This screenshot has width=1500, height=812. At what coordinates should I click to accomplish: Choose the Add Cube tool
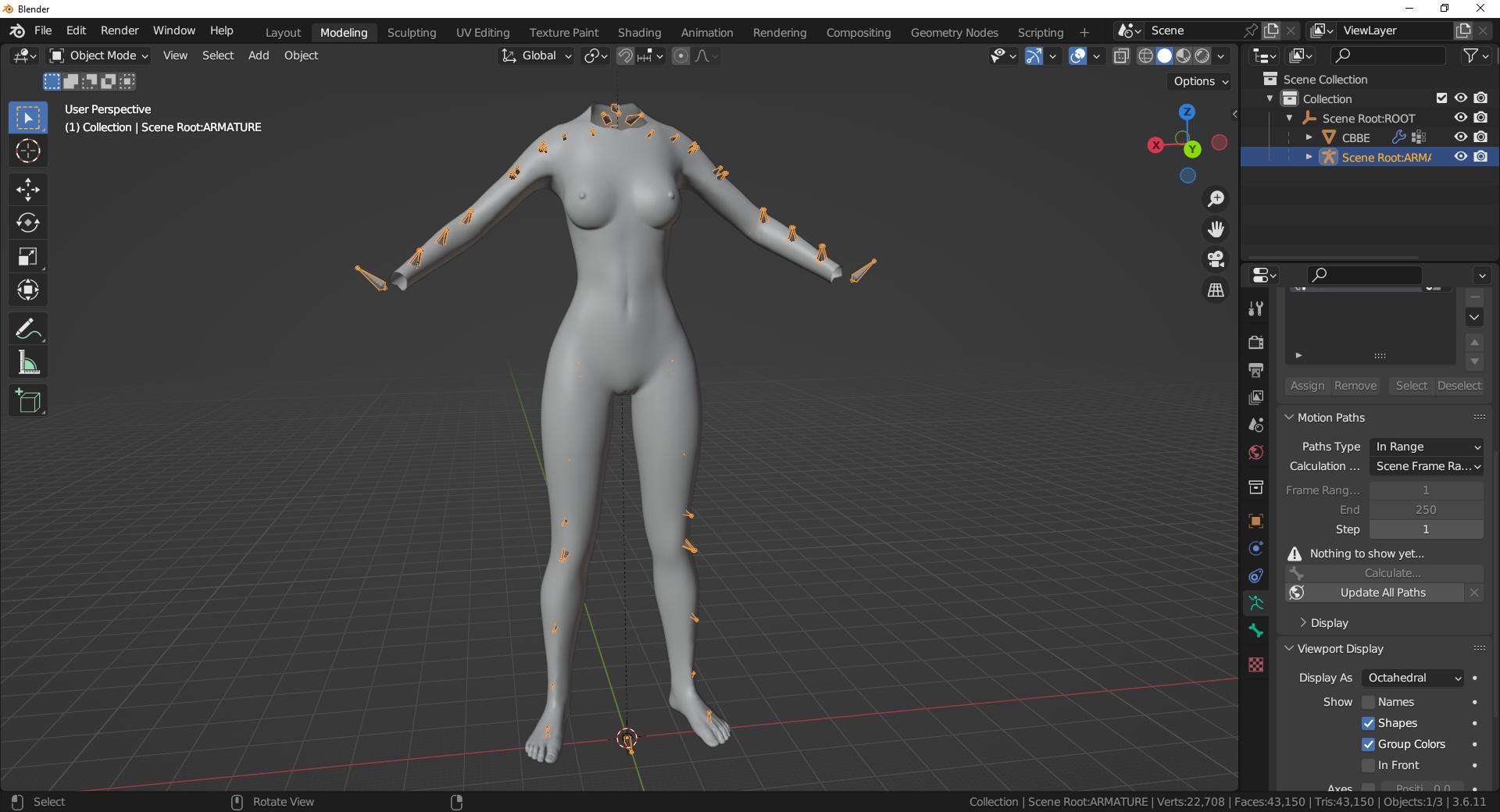tap(28, 401)
